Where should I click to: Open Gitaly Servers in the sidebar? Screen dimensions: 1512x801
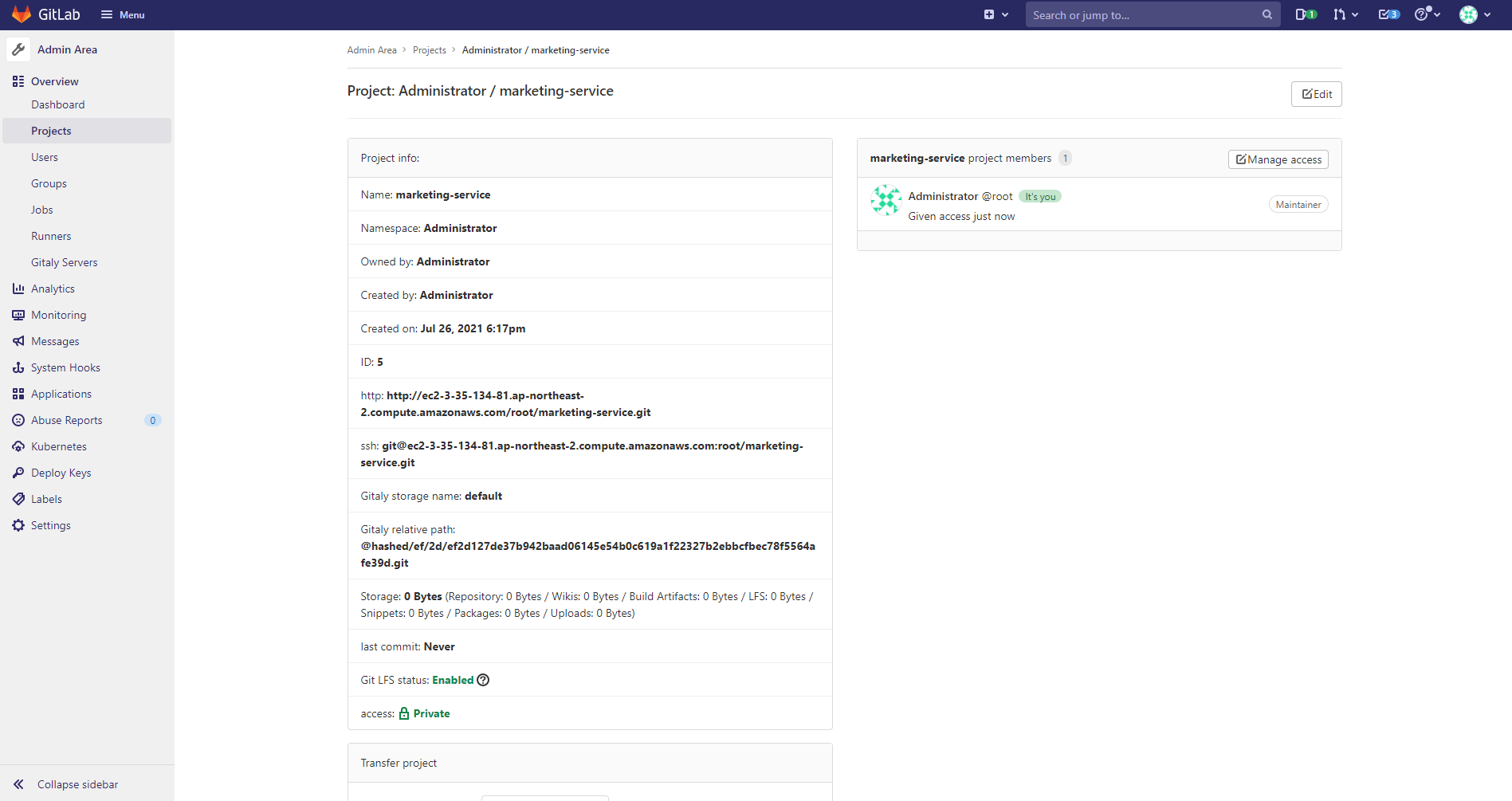pos(65,262)
